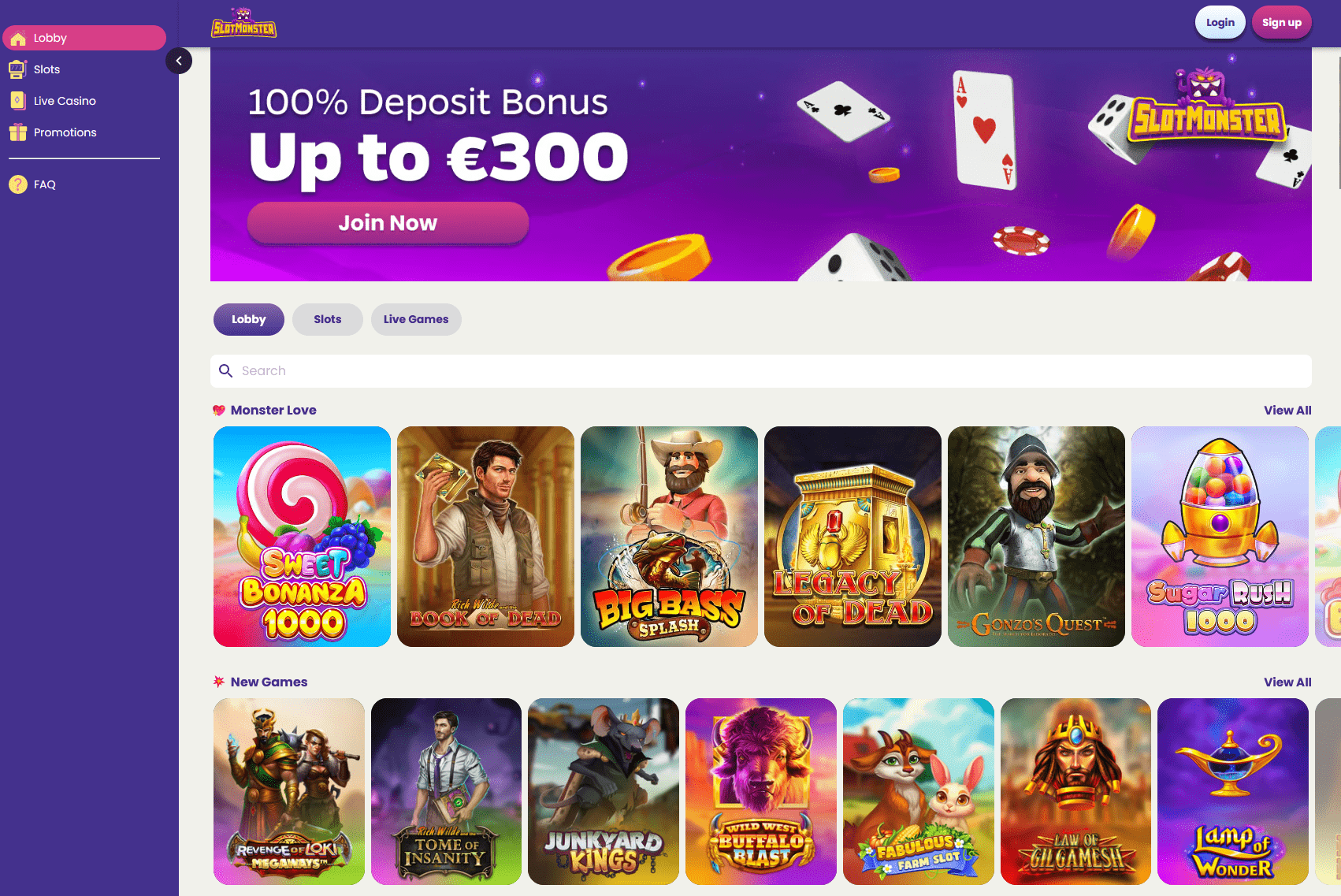This screenshot has width=1341, height=896.
Task: Open Slots via the slot machine icon
Action: coord(17,69)
